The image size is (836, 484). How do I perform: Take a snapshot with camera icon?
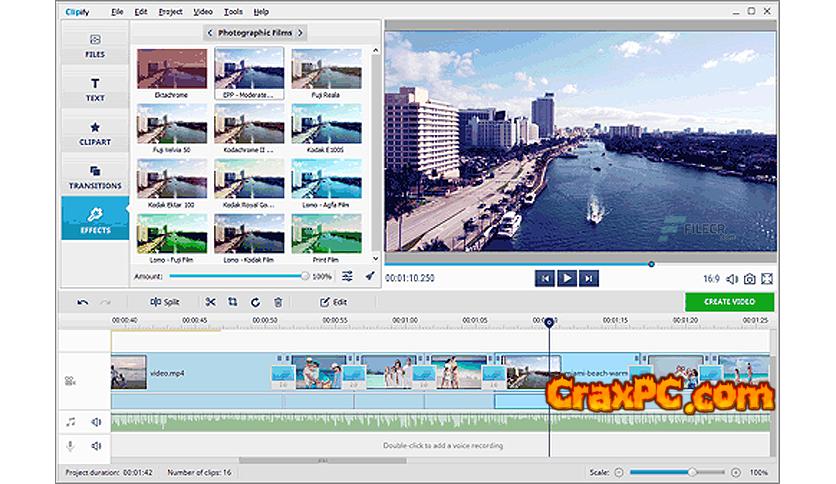pyautogui.click(x=748, y=279)
